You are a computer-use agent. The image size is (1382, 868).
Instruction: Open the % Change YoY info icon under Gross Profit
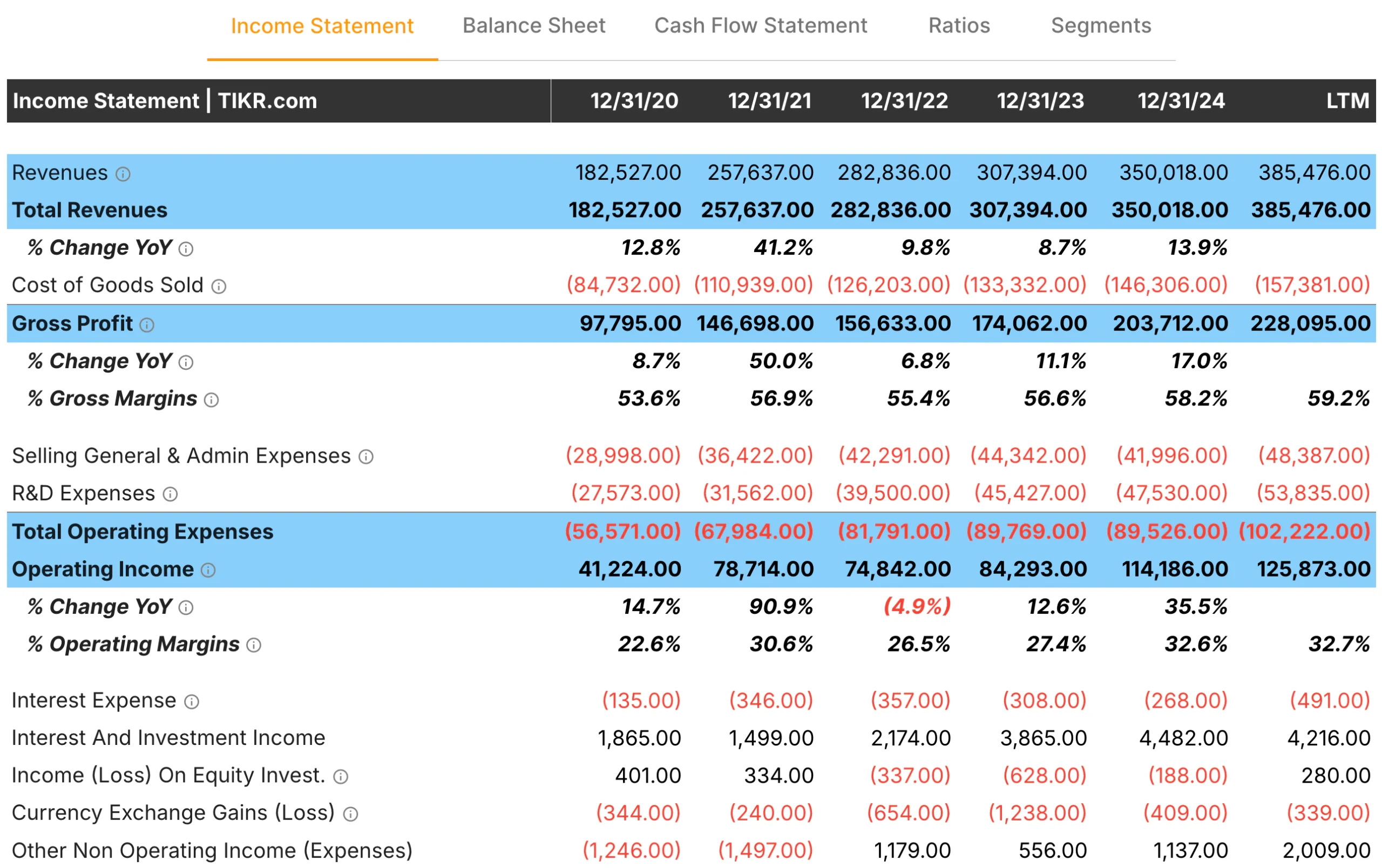(x=185, y=362)
